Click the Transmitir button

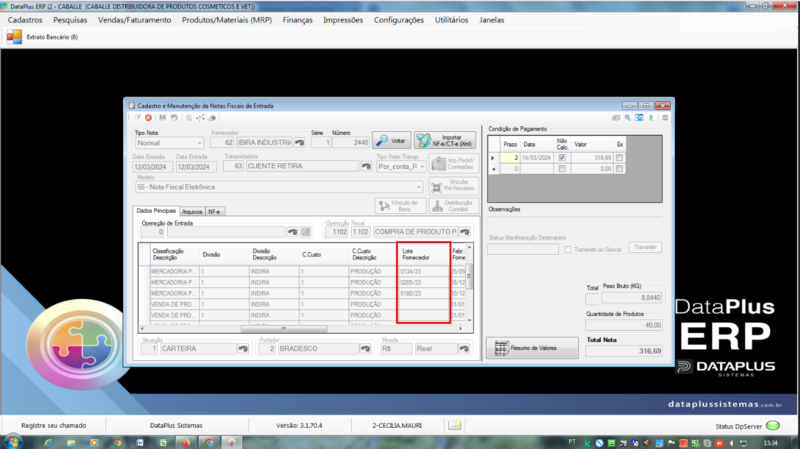pyautogui.click(x=645, y=247)
